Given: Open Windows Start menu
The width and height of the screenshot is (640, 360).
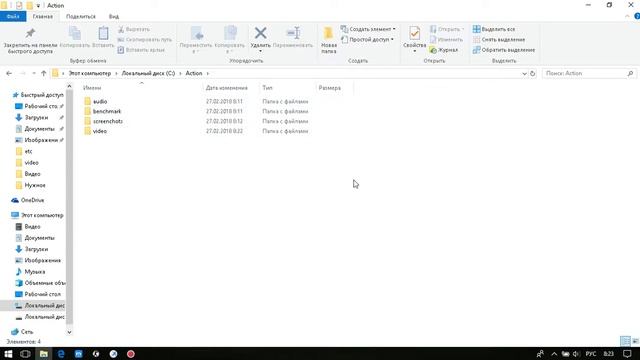Looking at the screenshot, I should point(8,354).
